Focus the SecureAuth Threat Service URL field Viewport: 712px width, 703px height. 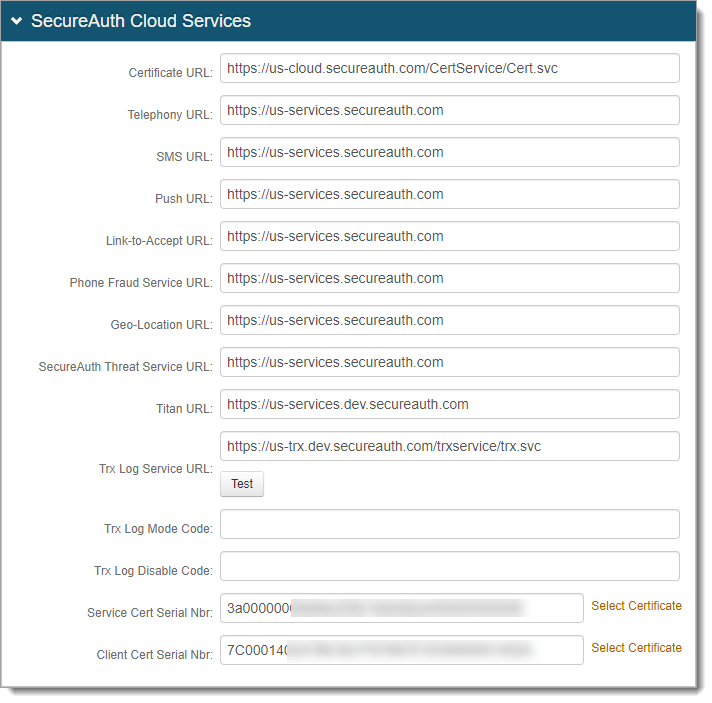(x=450, y=362)
